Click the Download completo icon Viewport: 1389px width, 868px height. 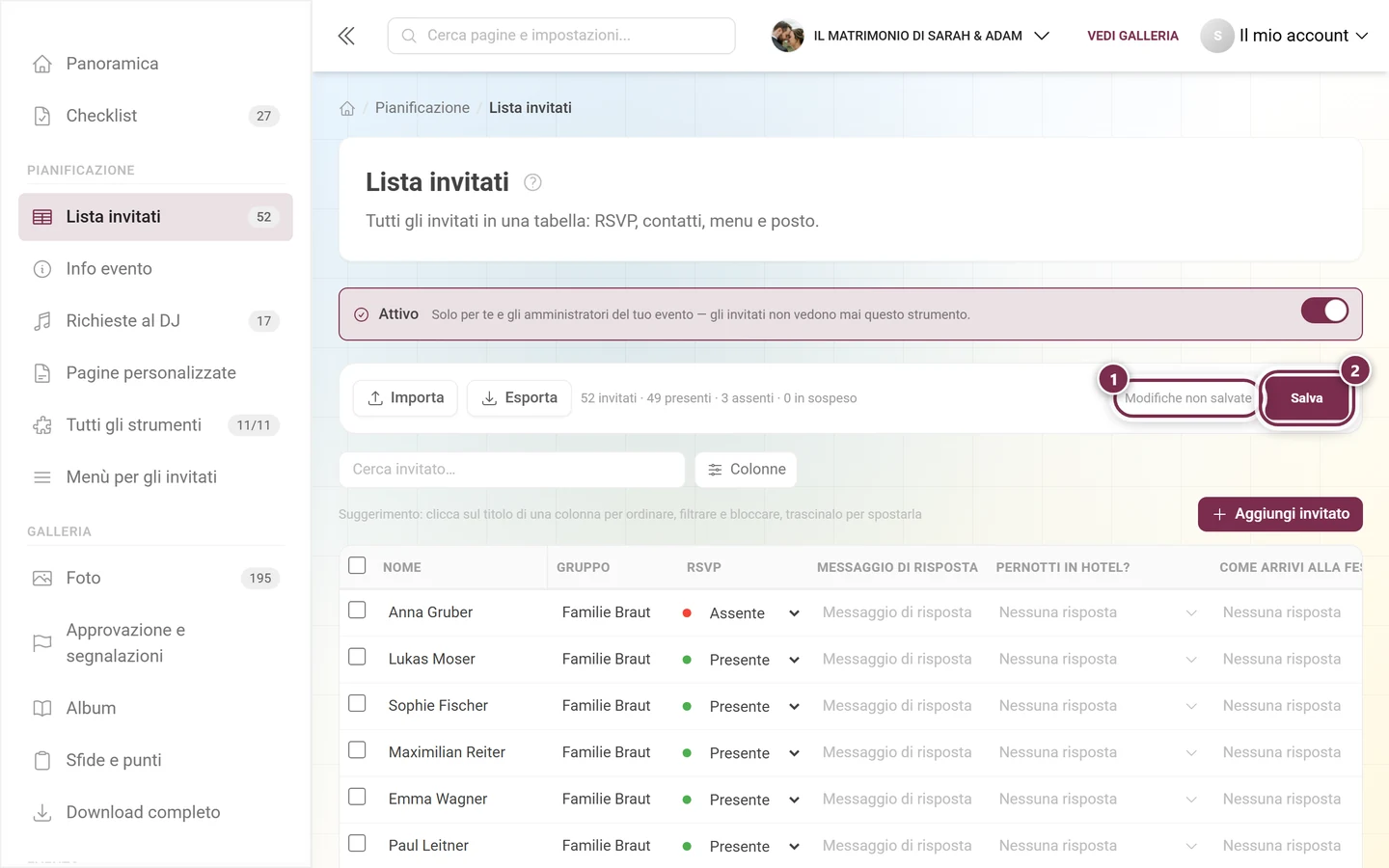click(x=42, y=813)
